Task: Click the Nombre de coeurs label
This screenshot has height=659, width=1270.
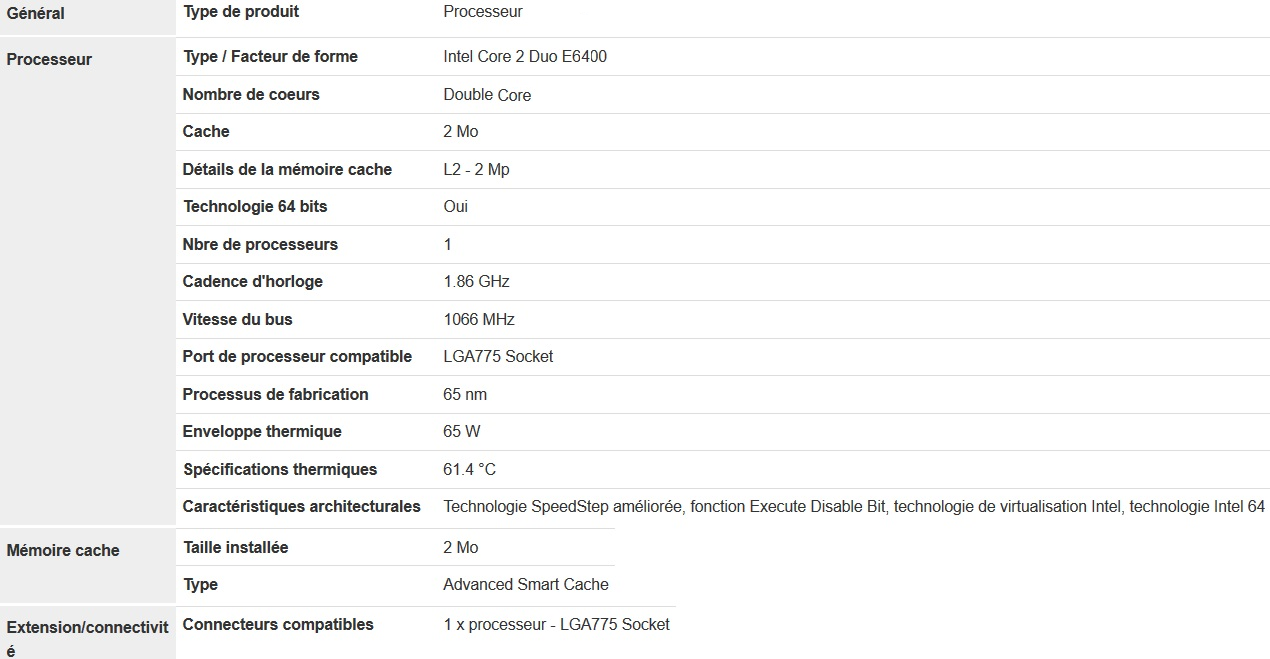Action: [x=251, y=94]
